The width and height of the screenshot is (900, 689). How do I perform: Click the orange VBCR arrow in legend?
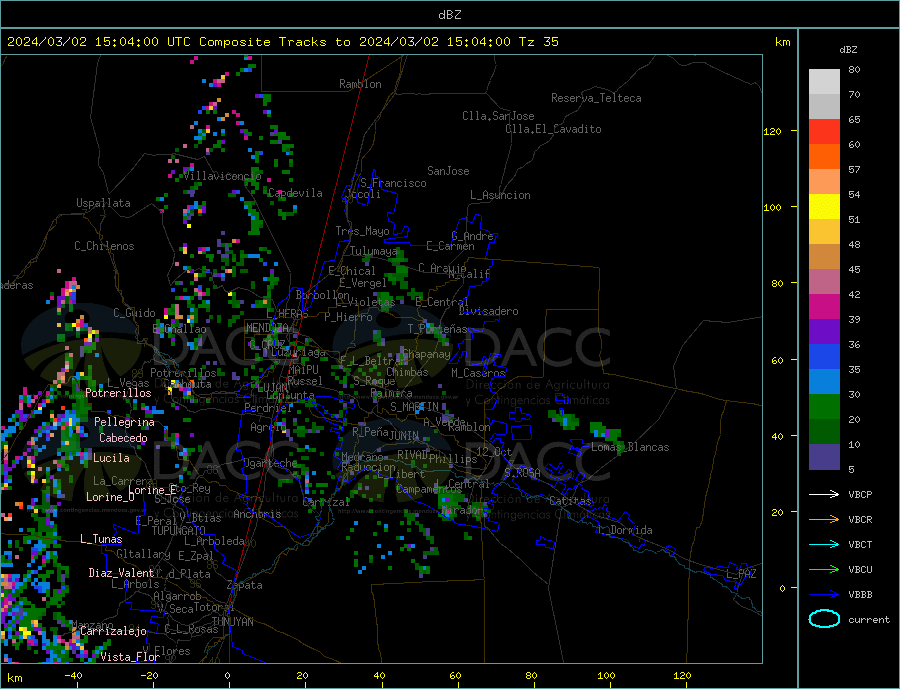[824, 520]
